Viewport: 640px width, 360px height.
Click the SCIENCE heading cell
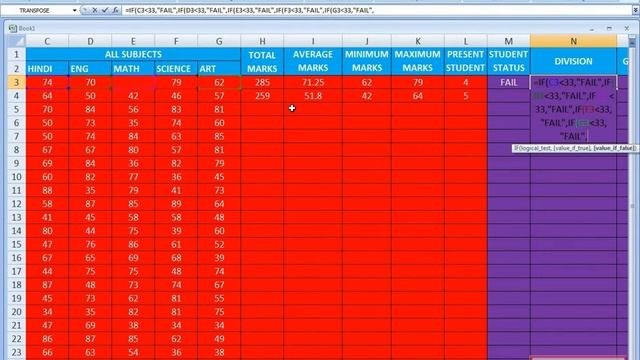click(176, 69)
